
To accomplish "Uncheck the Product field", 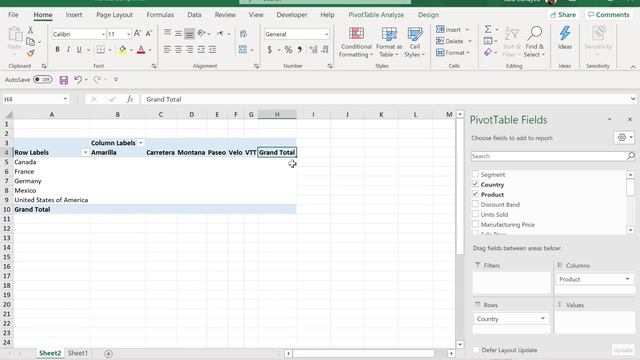I will click(475, 194).
